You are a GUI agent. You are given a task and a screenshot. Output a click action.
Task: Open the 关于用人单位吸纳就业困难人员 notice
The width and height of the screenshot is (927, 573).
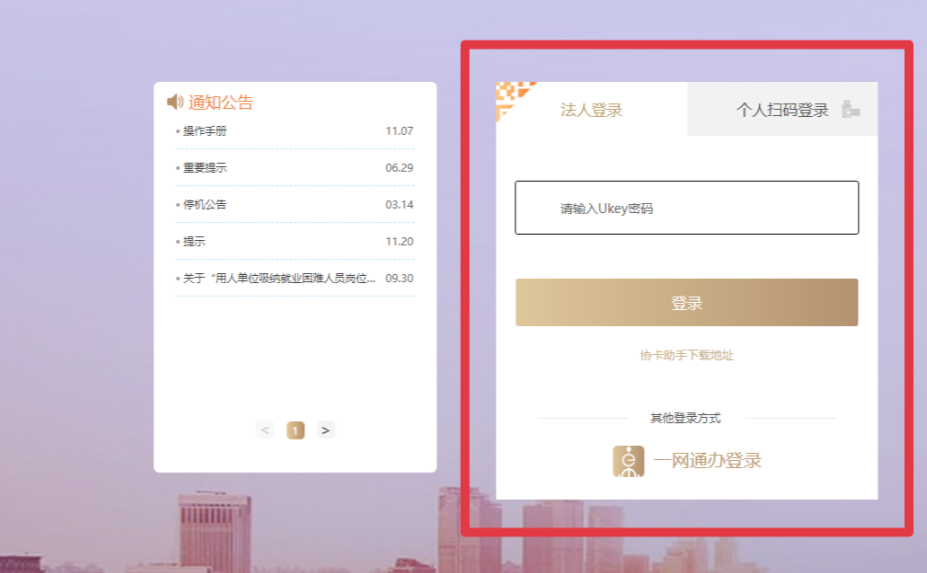point(279,278)
